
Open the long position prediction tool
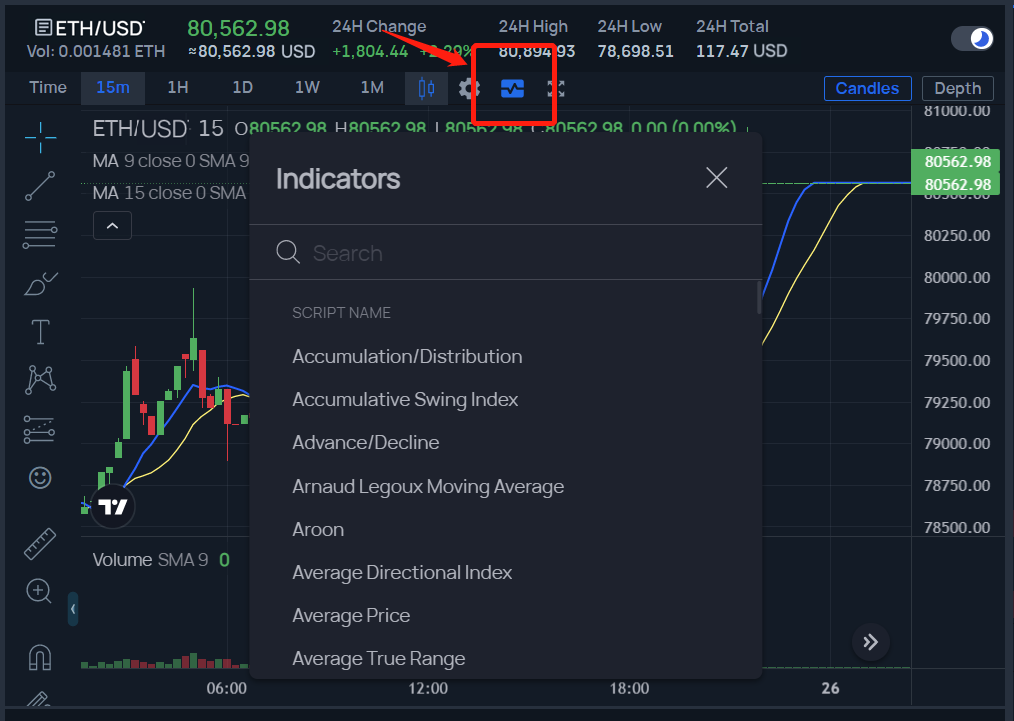tap(39, 429)
